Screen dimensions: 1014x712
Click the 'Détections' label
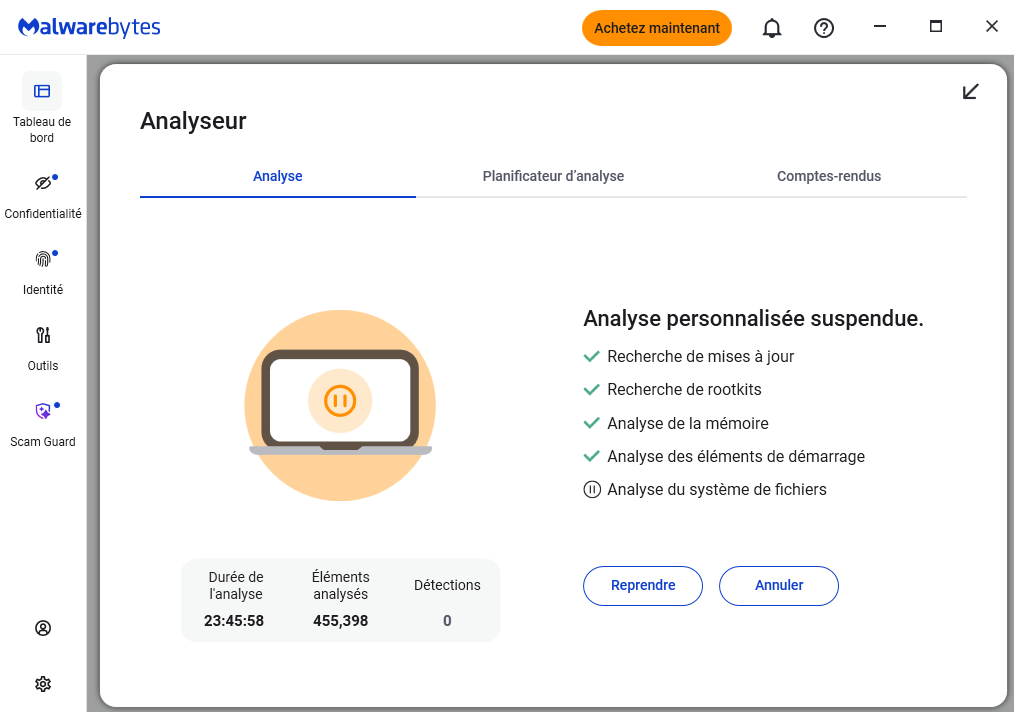(x=447, y=585)
